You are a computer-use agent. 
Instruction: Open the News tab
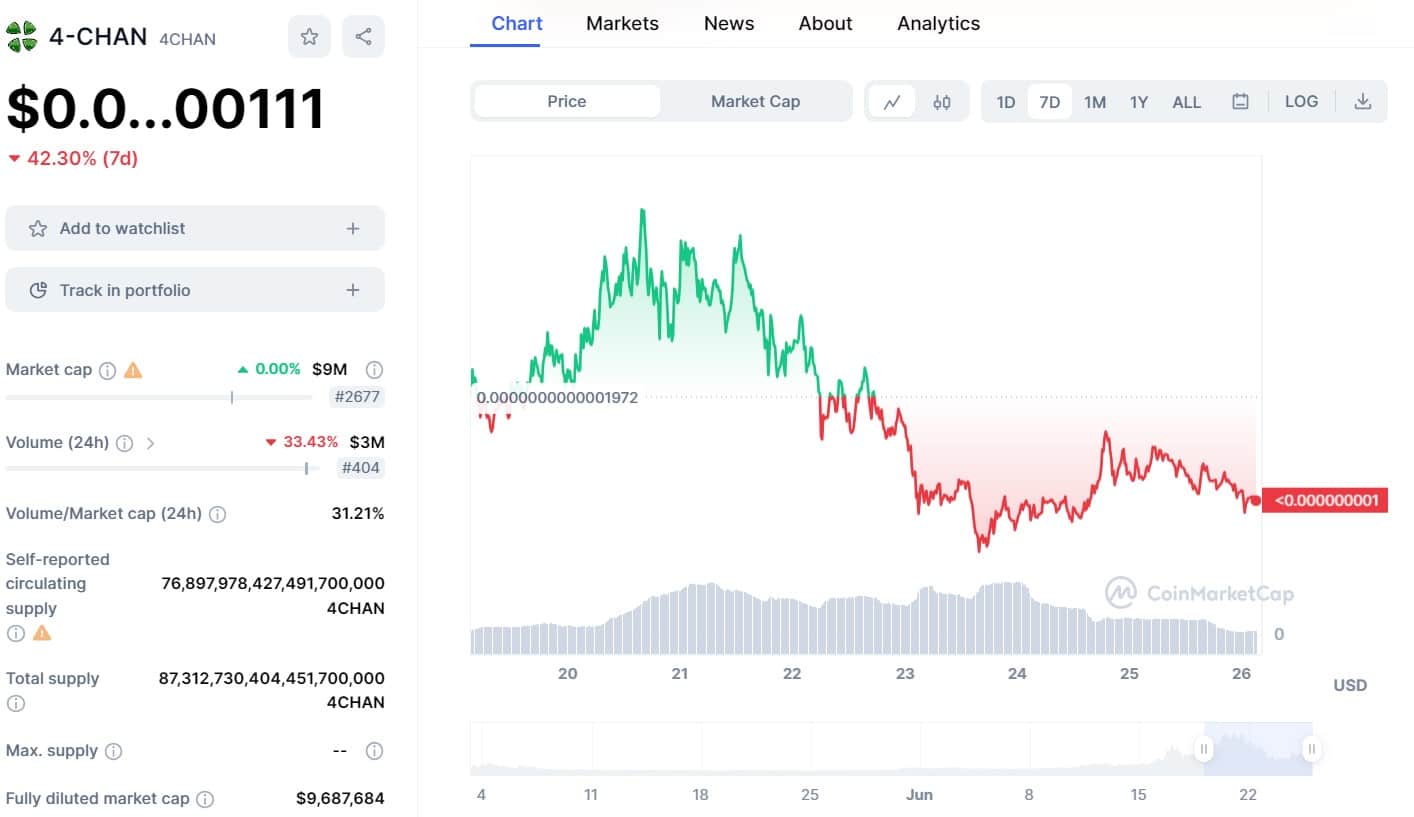[729, 23]
